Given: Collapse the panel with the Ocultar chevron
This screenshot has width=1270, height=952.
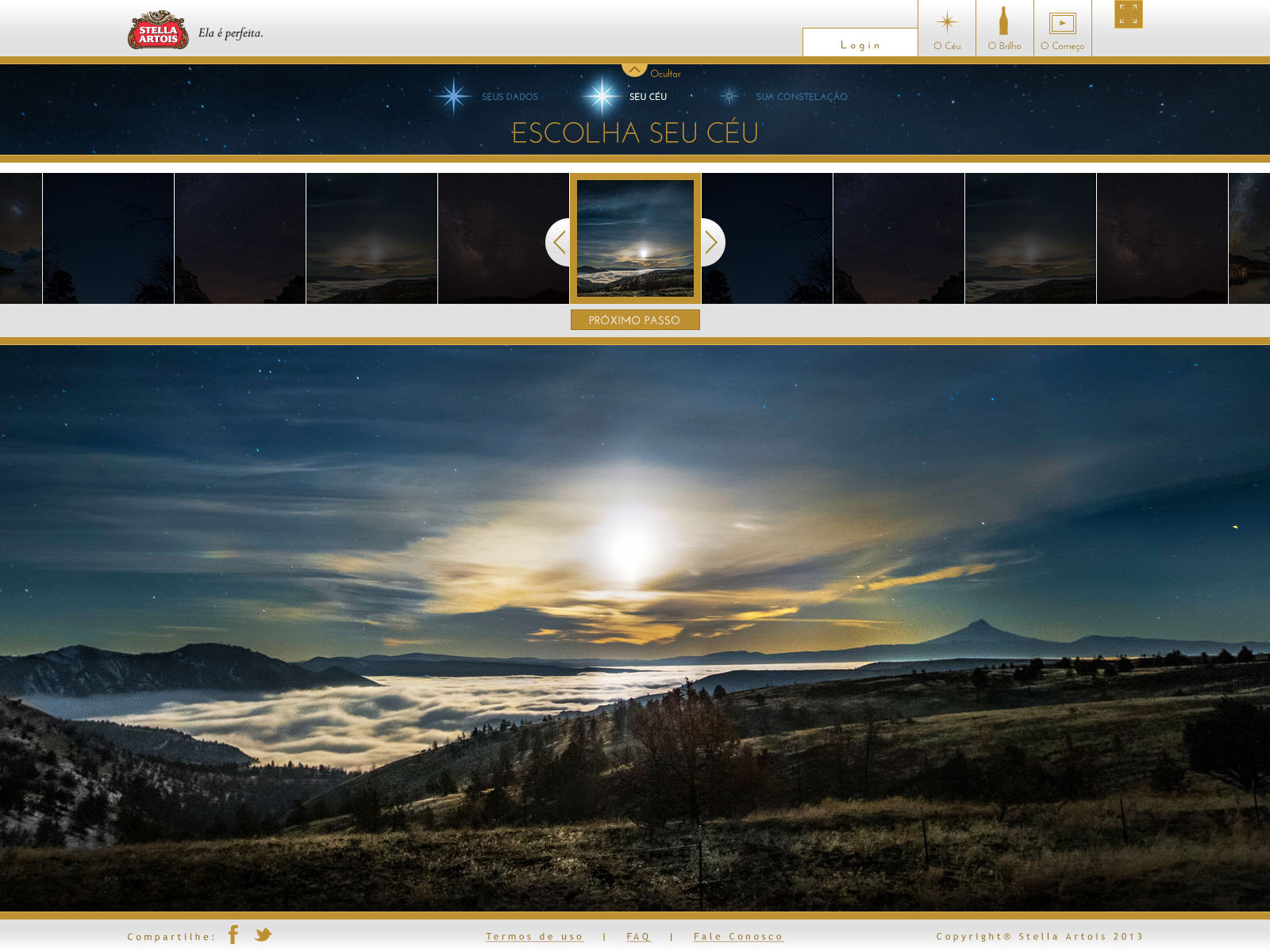Looking at the screenshot, I should [x=634, y=70].
